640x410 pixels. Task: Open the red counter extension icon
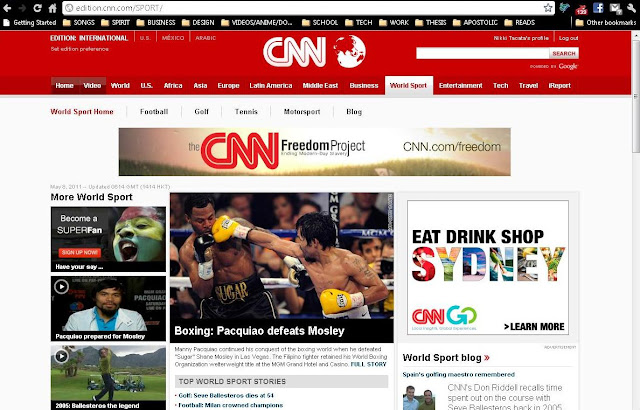point(581,9)
